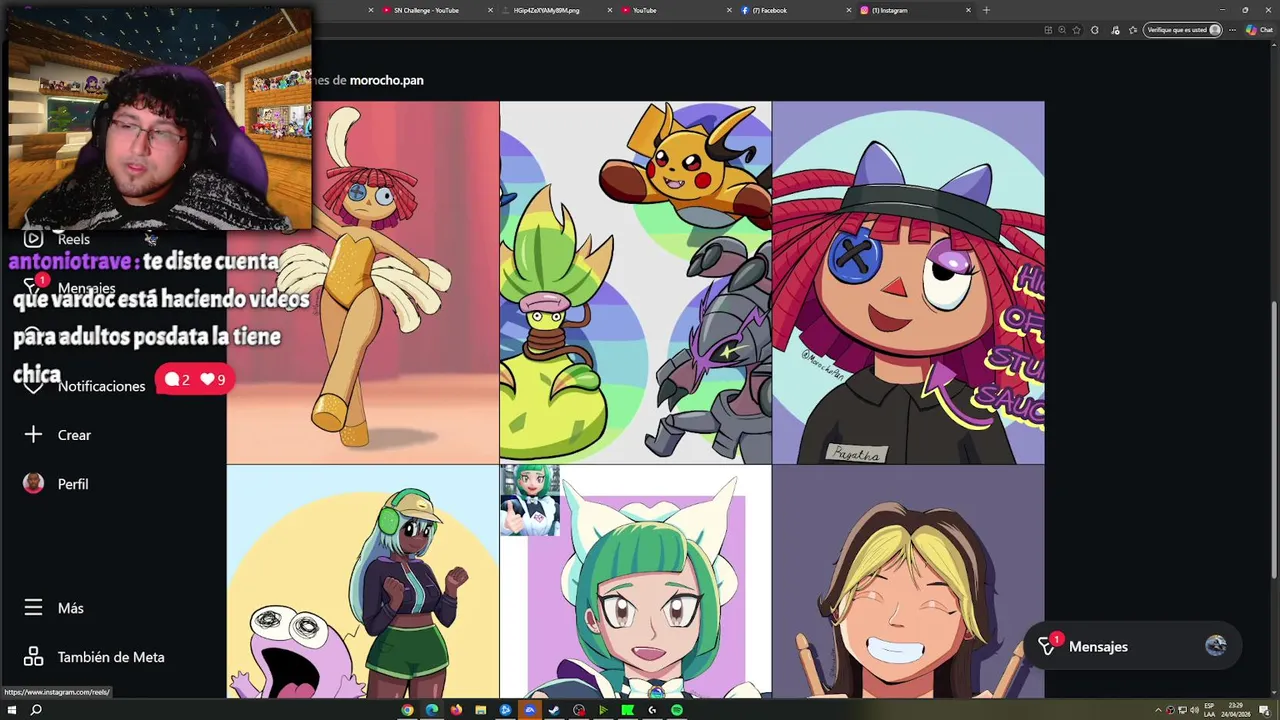Open Copilot Chat button
This screenshot has height=720, width=1280.
click(1259, 30)
